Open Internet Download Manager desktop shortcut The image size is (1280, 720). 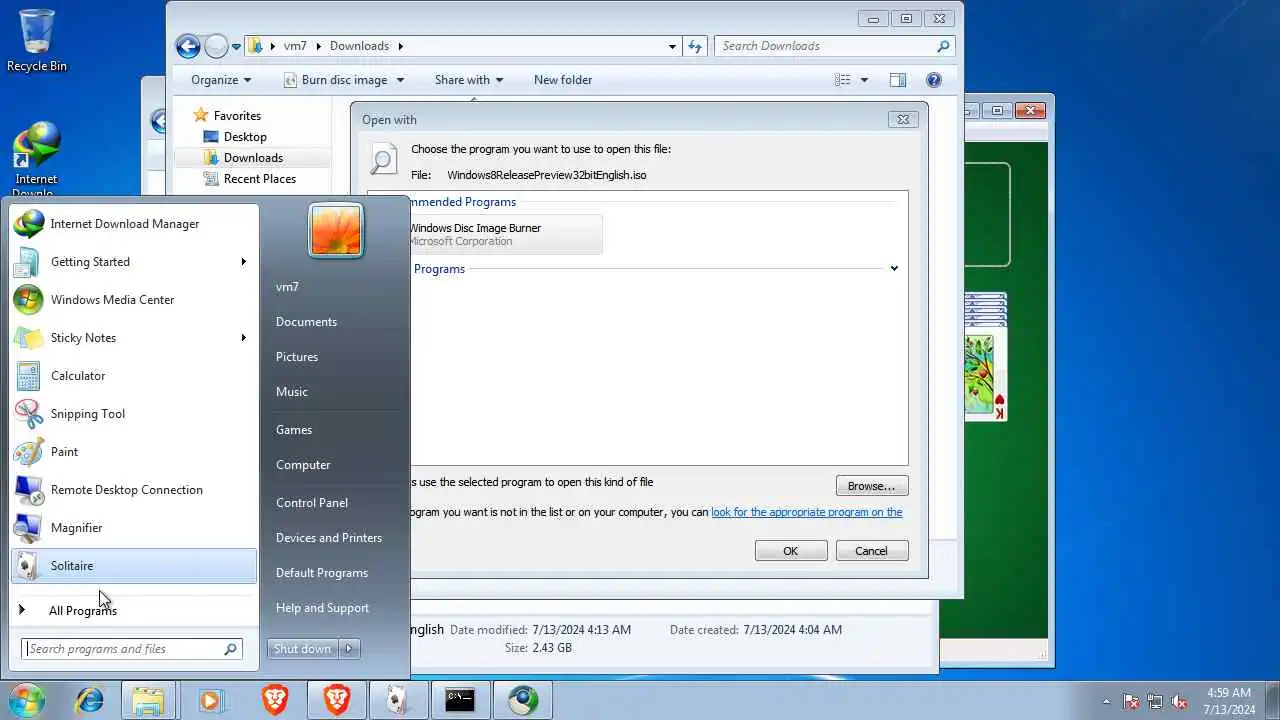coord(36,160)
